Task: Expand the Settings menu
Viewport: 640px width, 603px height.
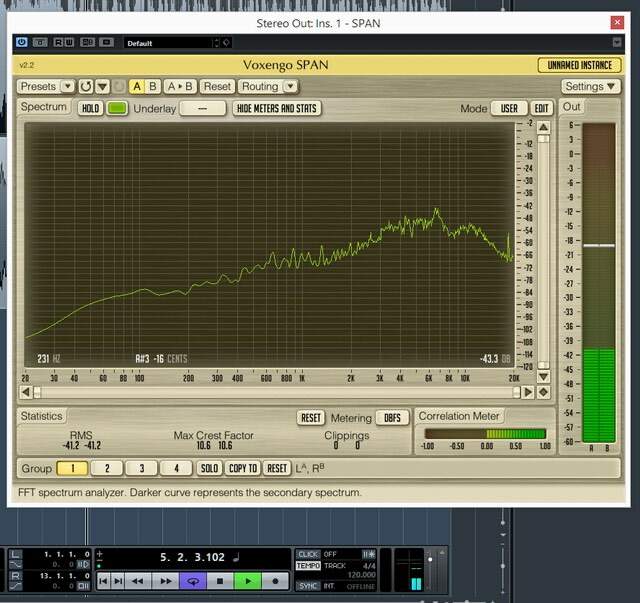Action: (588, 87)
